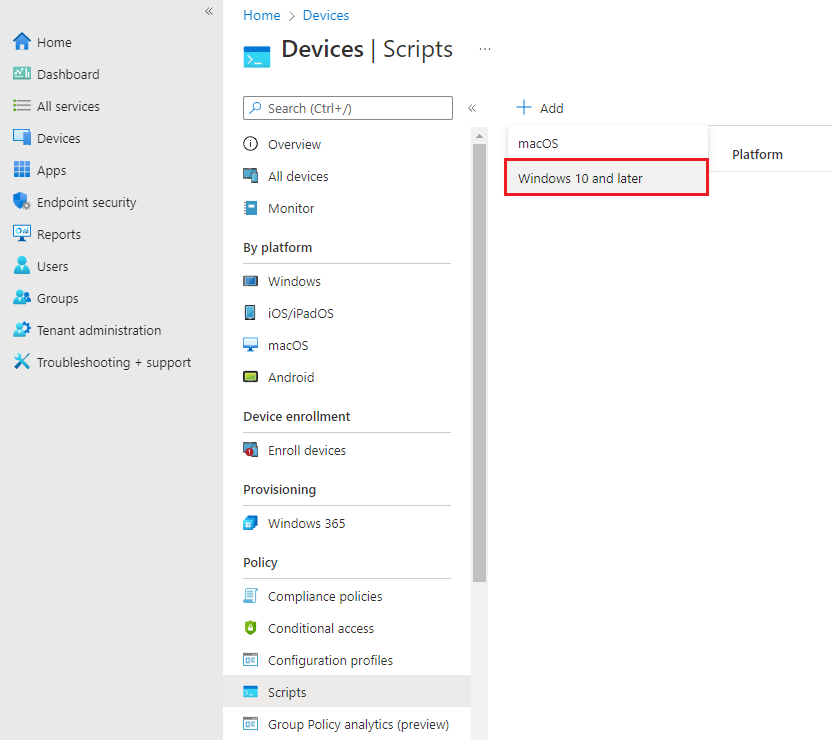The height and width of the screenshot is (740, 833).
Task: Click the Troubleshooting + support tools icon
Action: pos(22,361)
